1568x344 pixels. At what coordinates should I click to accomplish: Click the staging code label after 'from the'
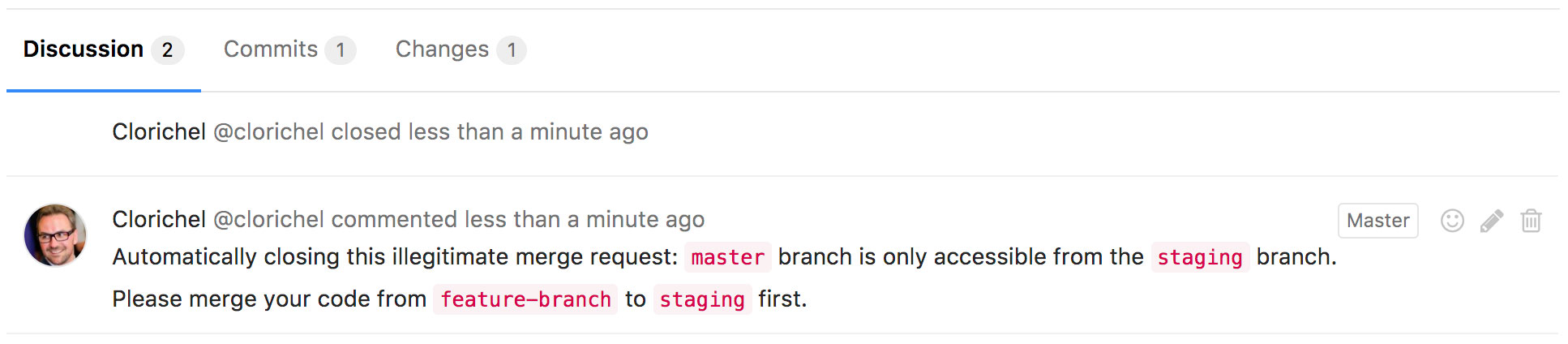1200,257
